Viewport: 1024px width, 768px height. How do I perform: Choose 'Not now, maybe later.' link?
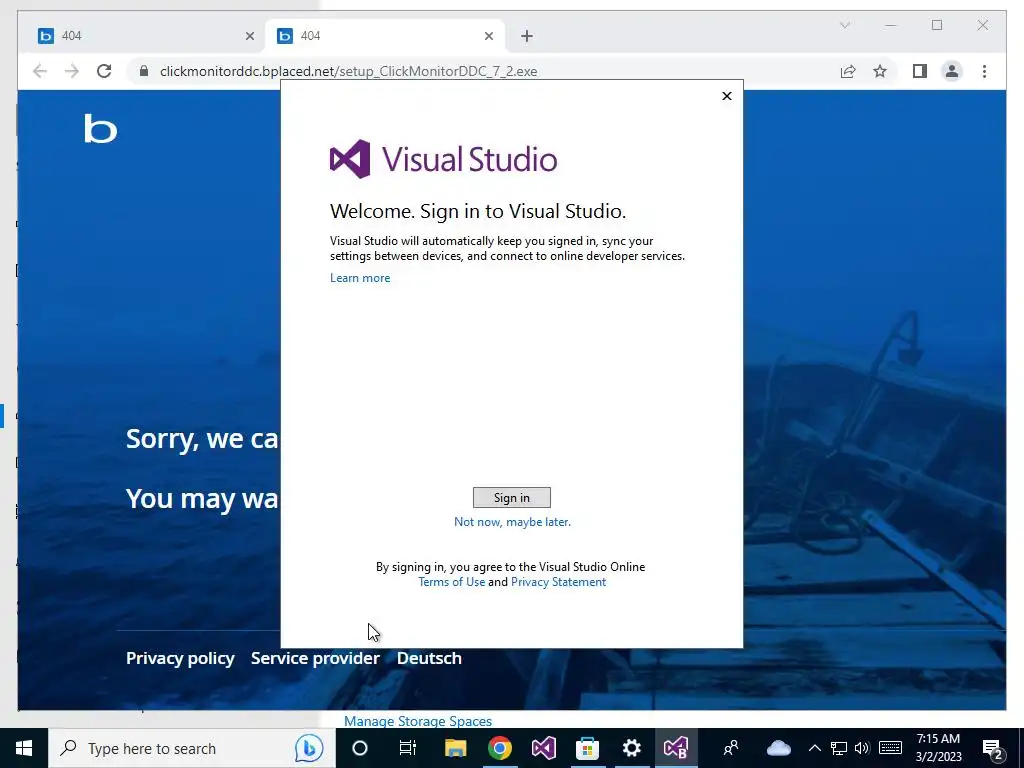(x=512, y=522)
